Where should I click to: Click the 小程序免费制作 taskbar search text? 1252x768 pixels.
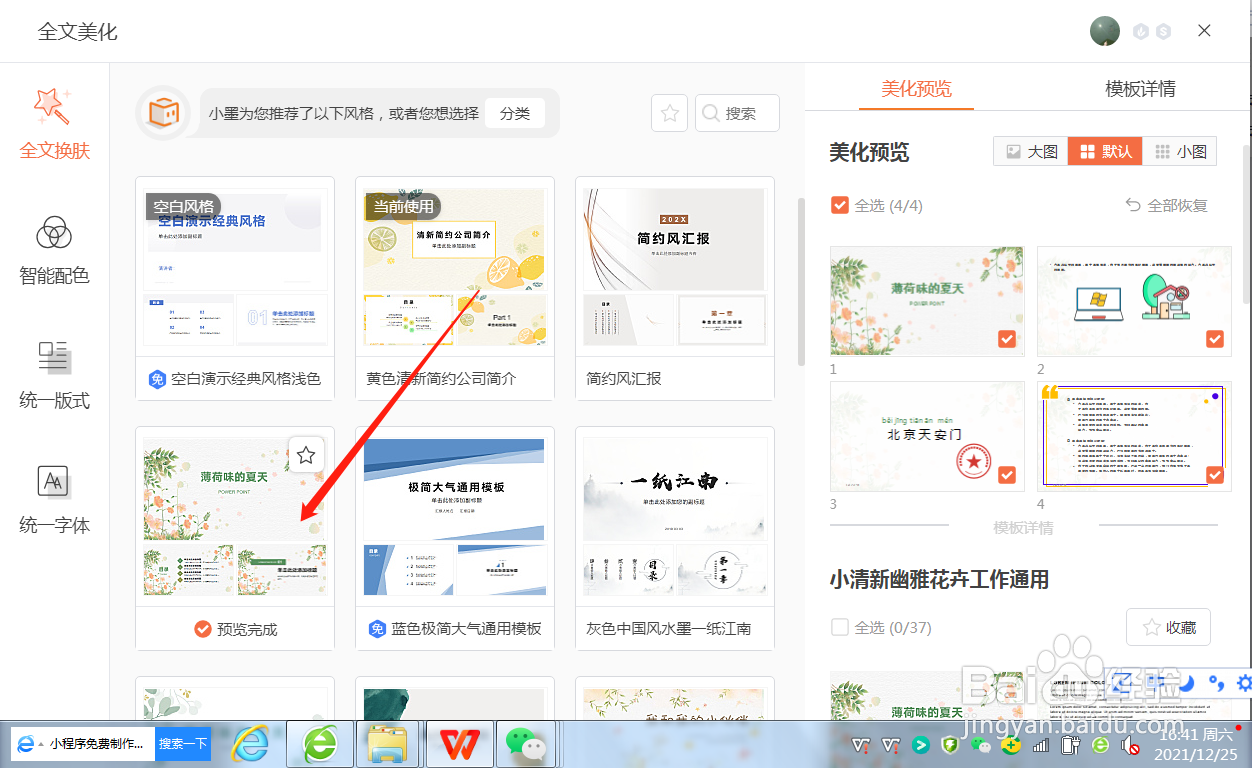pos(96,744)
